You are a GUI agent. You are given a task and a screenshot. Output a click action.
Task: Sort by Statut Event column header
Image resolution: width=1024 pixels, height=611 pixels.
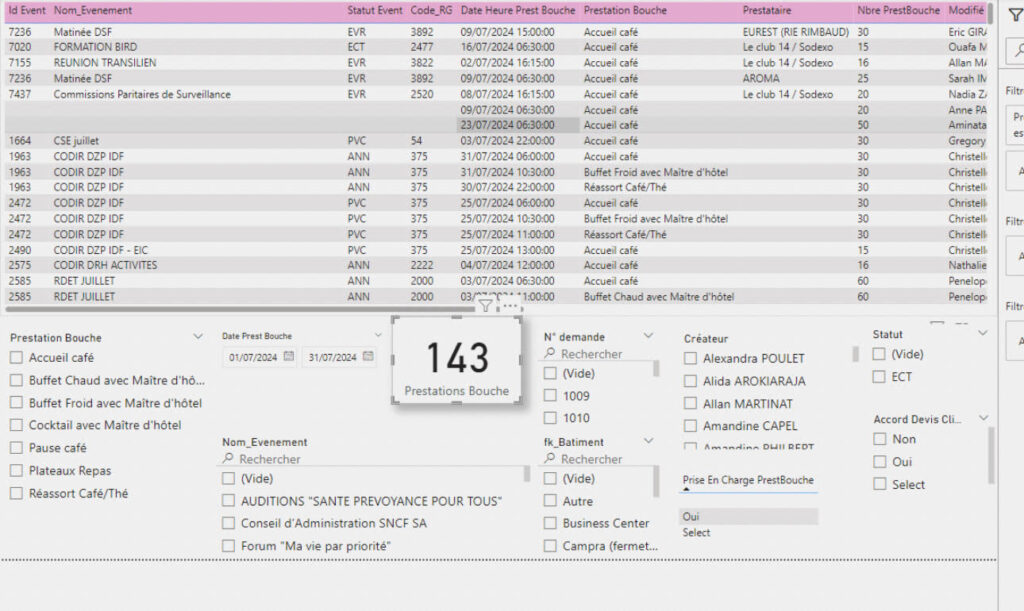(x=375, y=10)
